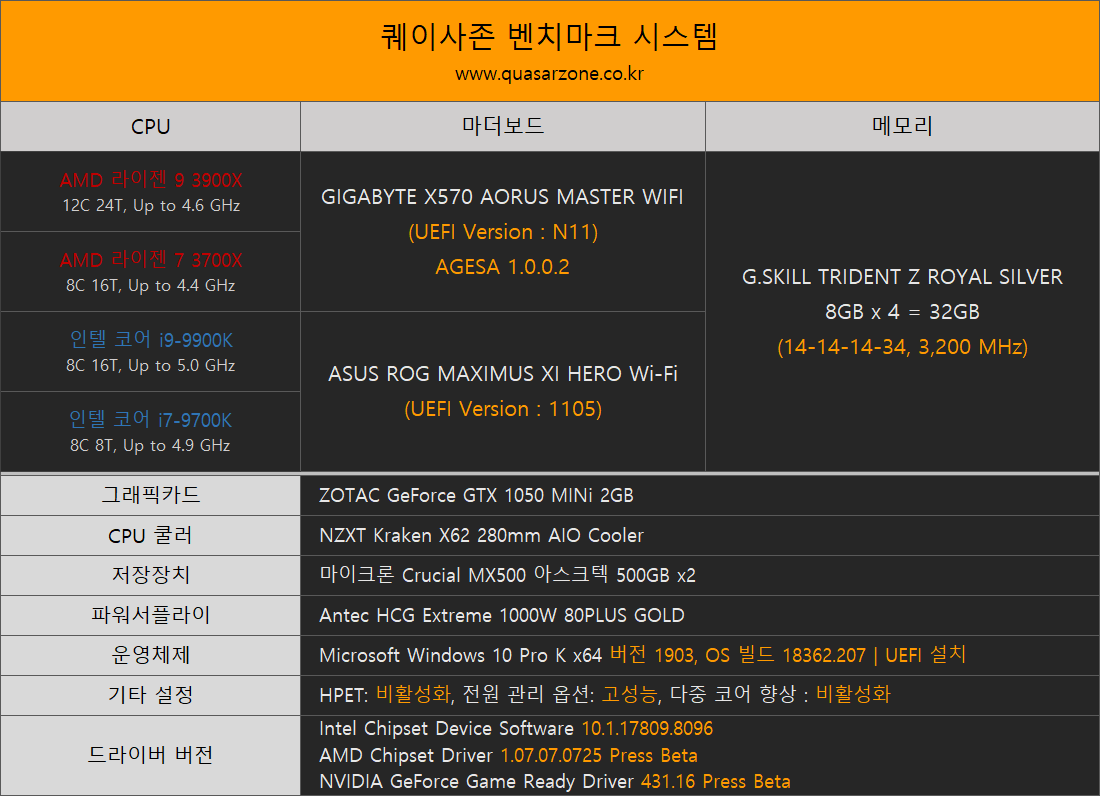
Task: Click AMD Chipset Driver 1.07.07.0725 line
Action: (x=509, y=755)
